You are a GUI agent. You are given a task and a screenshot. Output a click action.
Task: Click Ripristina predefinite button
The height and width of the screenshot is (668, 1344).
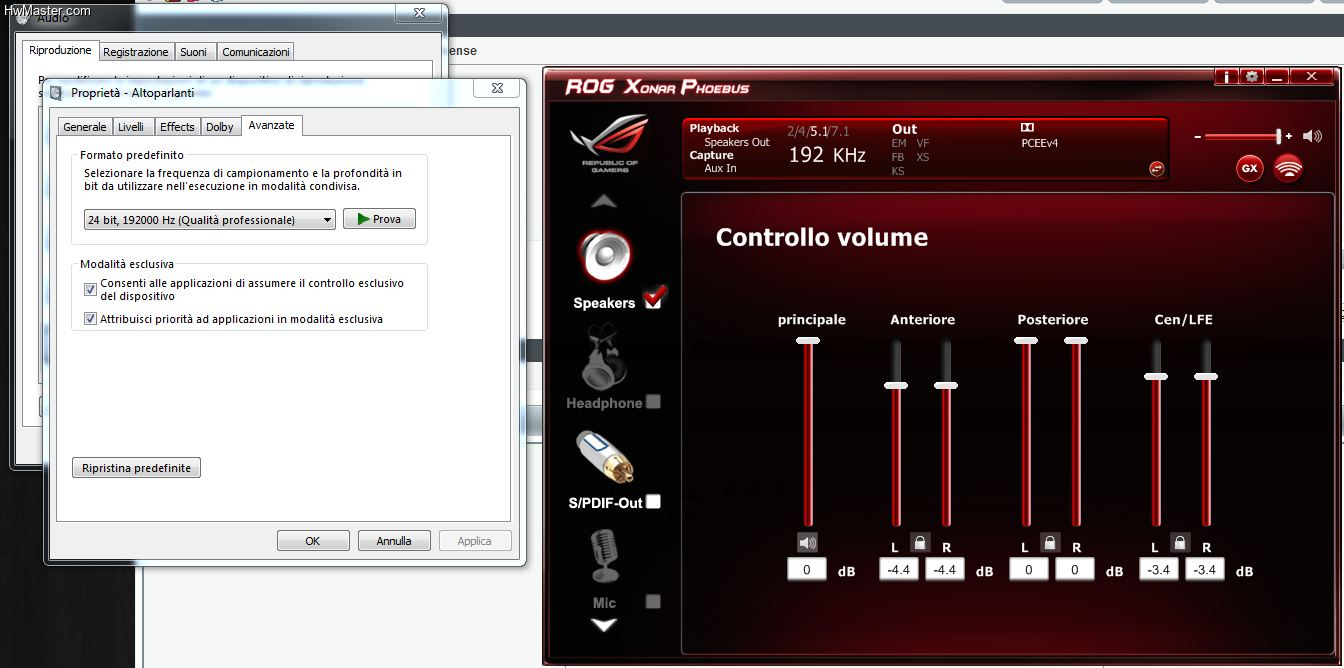click(x=137, y=468)
